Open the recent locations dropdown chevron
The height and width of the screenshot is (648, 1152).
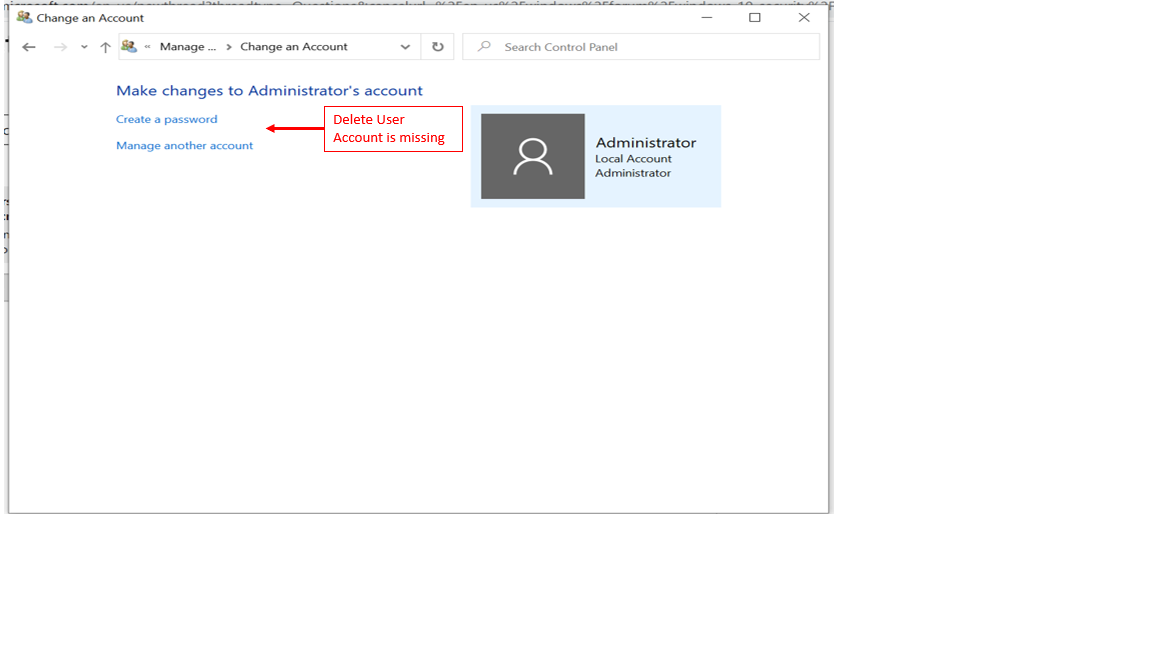[x=84, y=47]
